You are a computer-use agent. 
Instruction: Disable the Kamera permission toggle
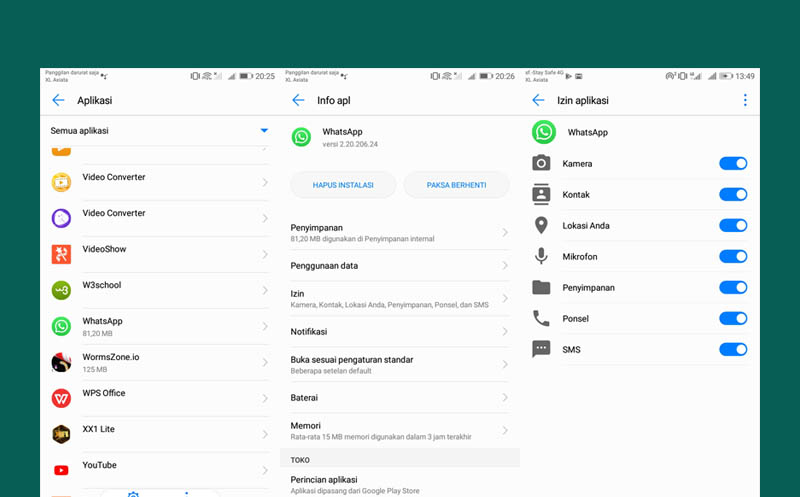point(733,163)
